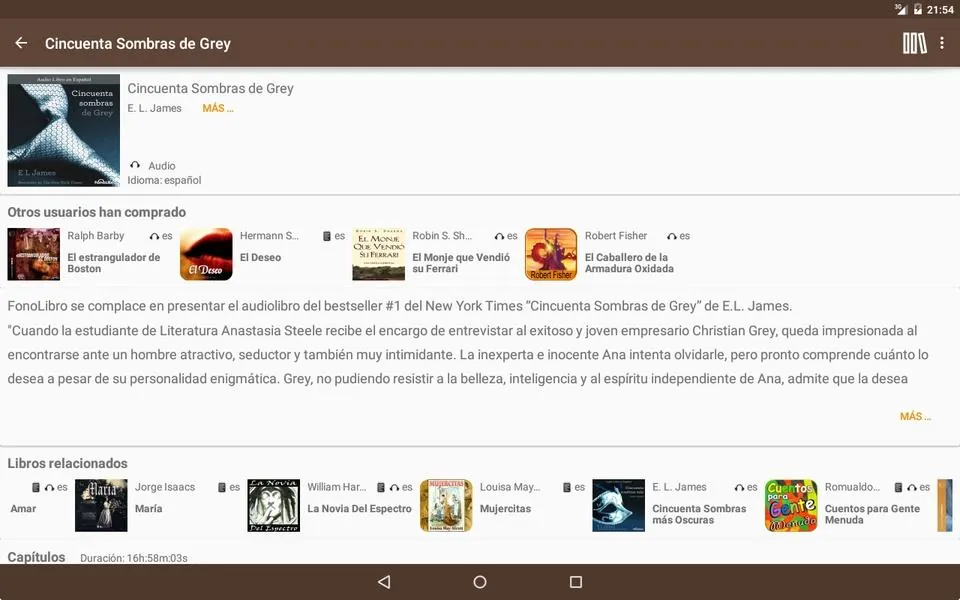
Task: Open Cincuenta Sombras más Oscuras title
Action: (x=699, y=514)
